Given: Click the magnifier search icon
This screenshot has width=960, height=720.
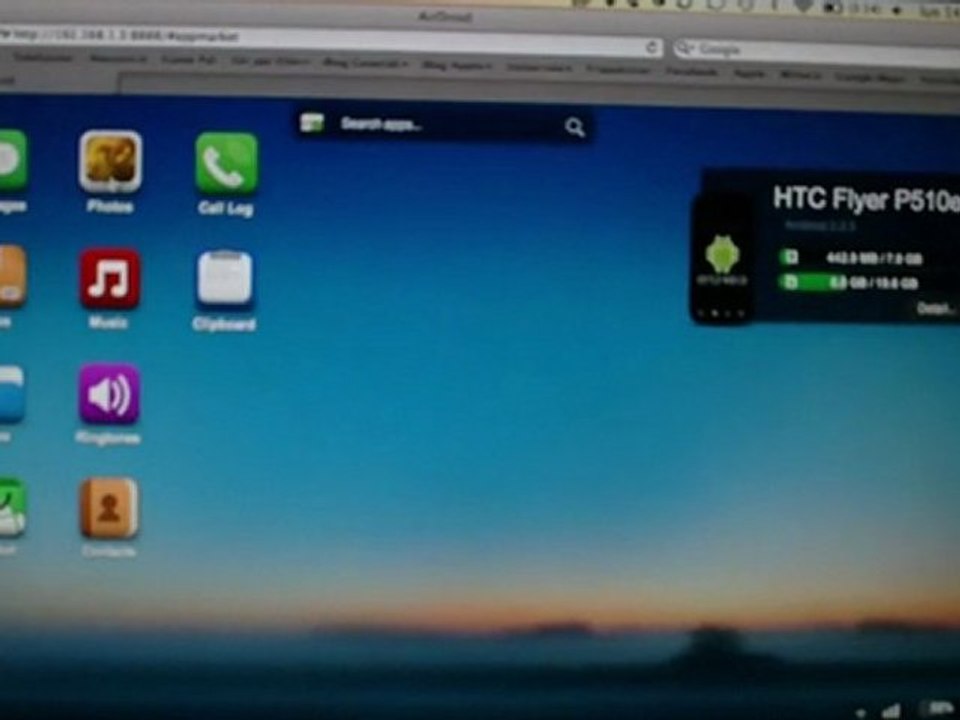Looking at the screenshot, I should pyautogui.click(x=574, y=127).
